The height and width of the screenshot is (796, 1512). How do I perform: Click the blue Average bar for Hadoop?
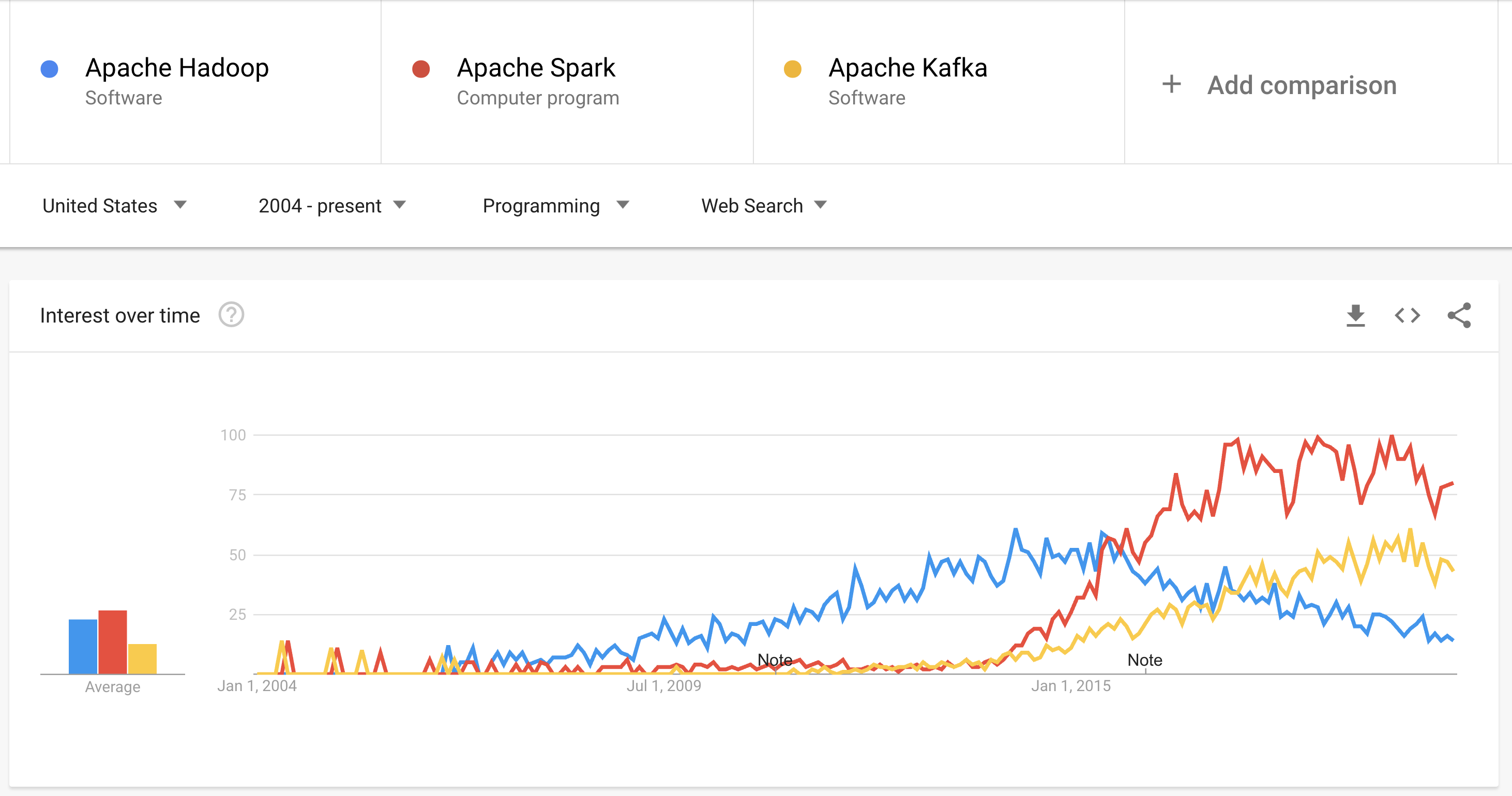(x=83, y=647)
